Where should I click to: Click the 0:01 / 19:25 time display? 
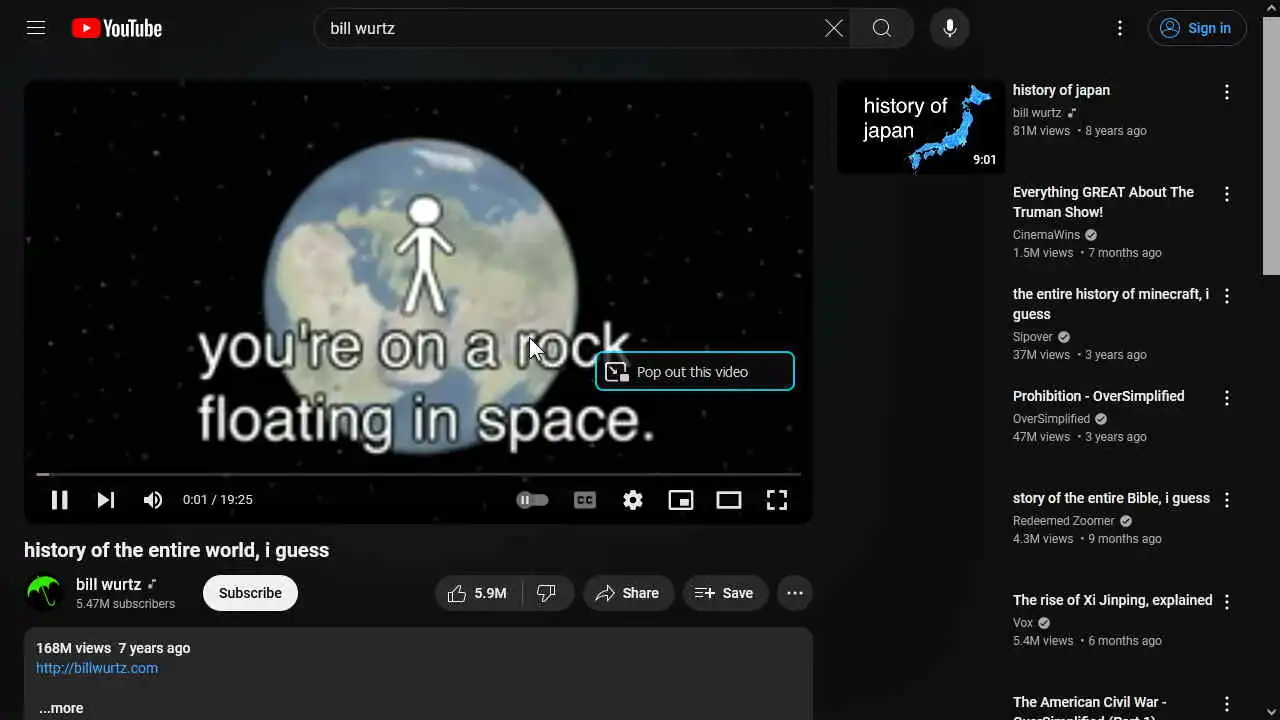(x=218, y=500)
